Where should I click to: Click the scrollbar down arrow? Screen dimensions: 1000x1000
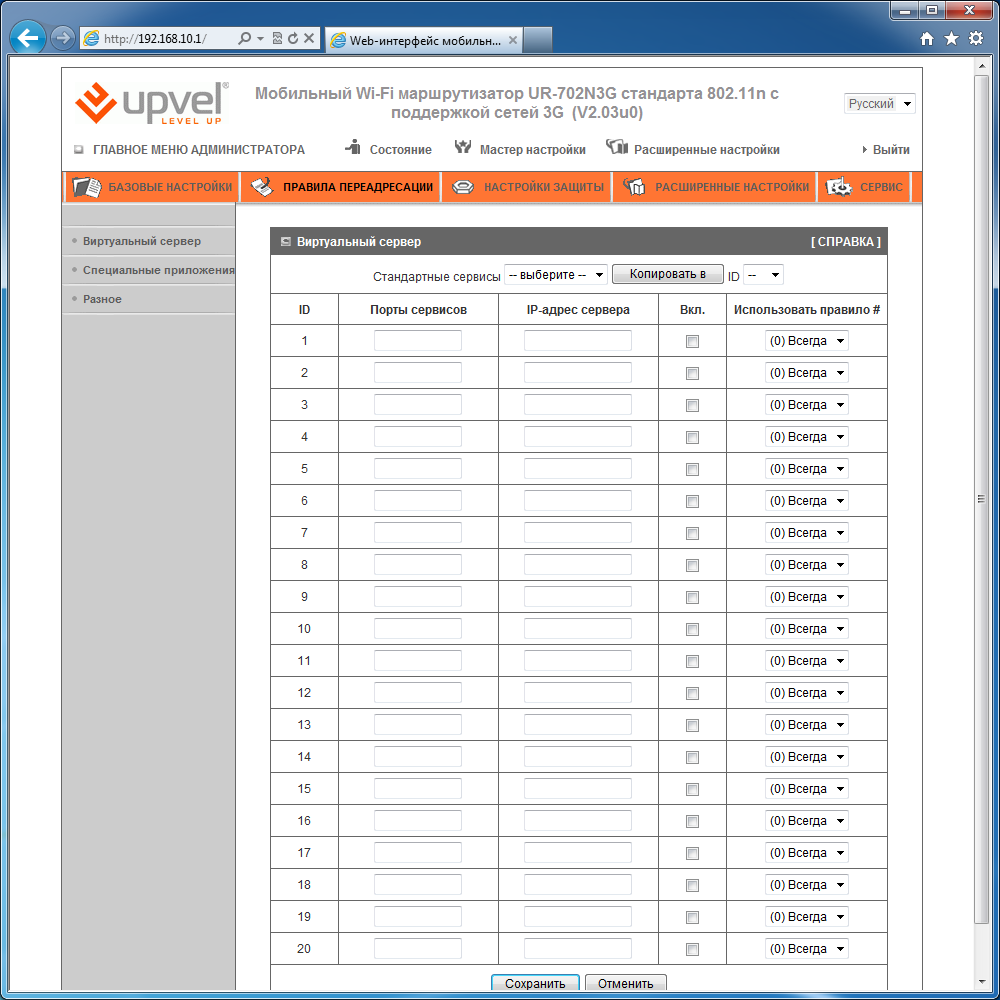(x=981, y=982)
